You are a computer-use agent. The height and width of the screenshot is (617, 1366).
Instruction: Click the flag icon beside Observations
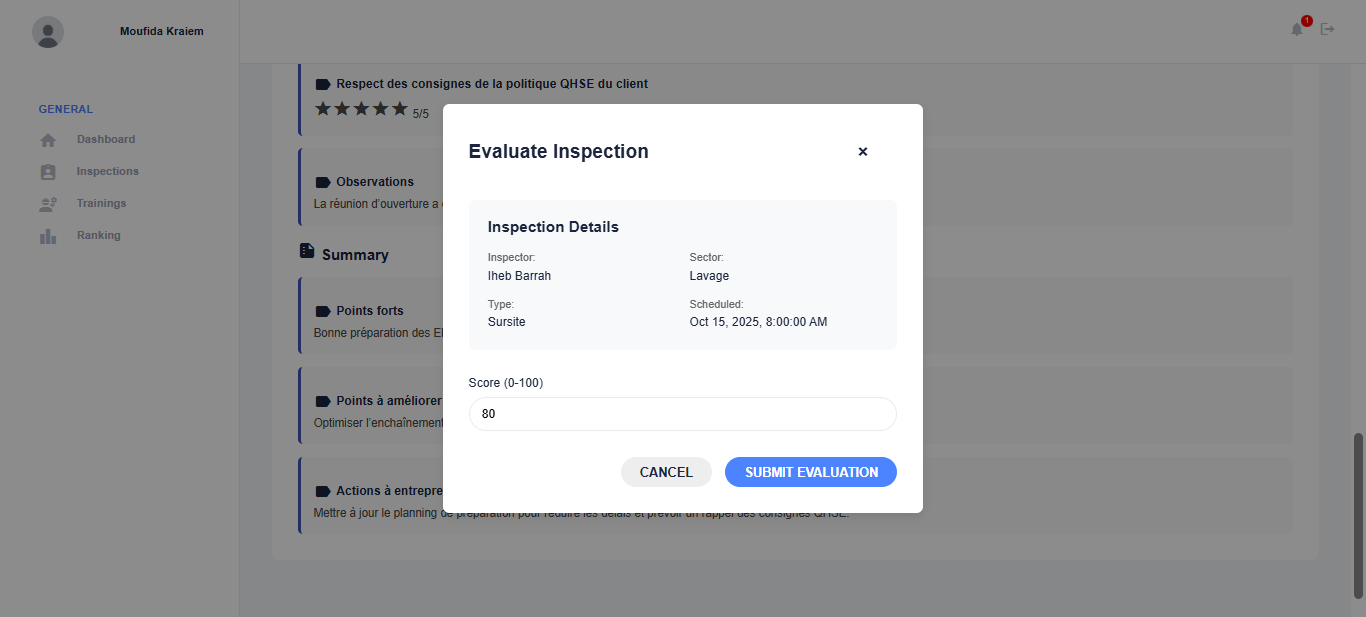(x=322, y=181)
